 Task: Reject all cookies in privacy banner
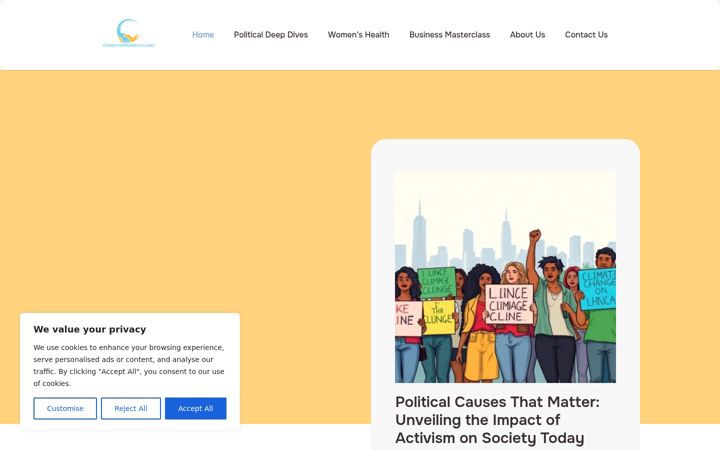pos(131,408)
